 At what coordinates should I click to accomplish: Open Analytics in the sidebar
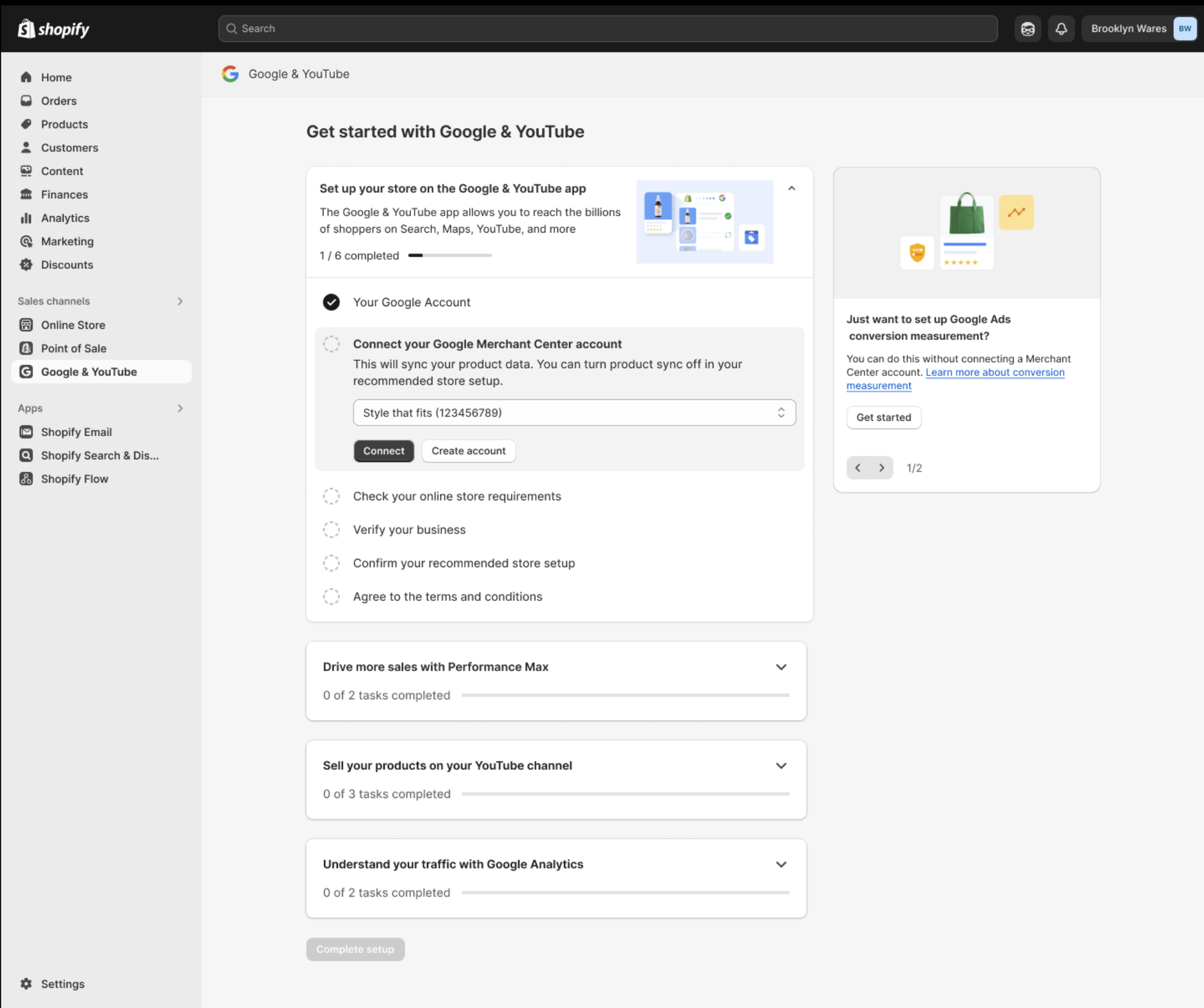coord(101,218)
